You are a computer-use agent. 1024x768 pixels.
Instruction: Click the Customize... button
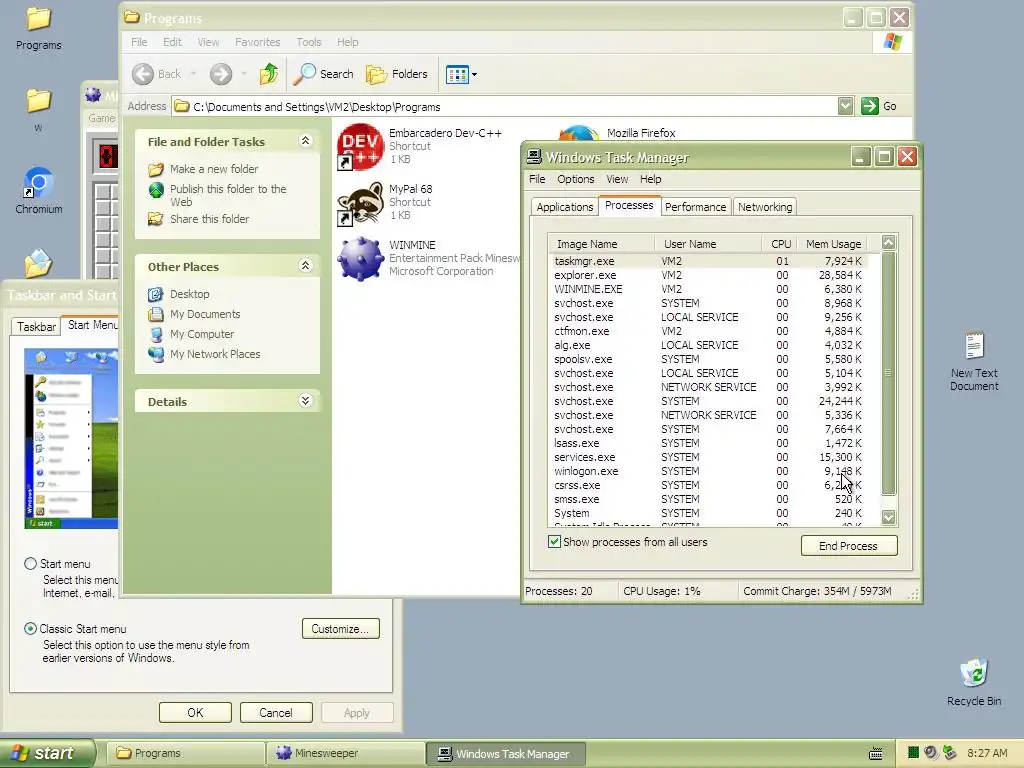coord(341,629)
